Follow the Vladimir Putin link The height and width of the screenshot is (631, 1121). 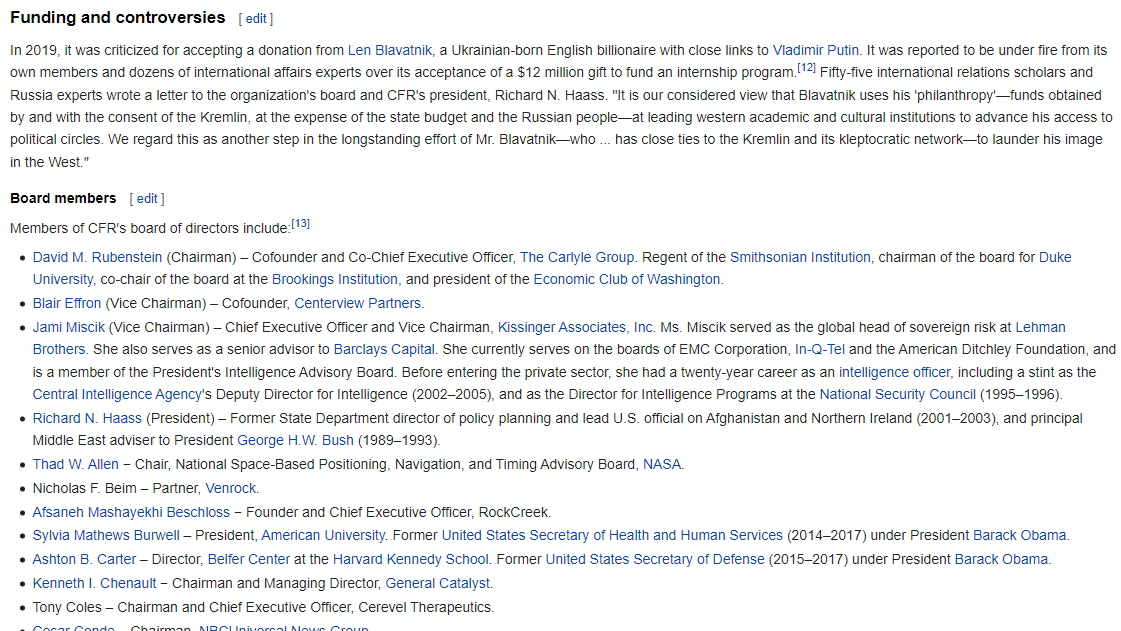816,50
